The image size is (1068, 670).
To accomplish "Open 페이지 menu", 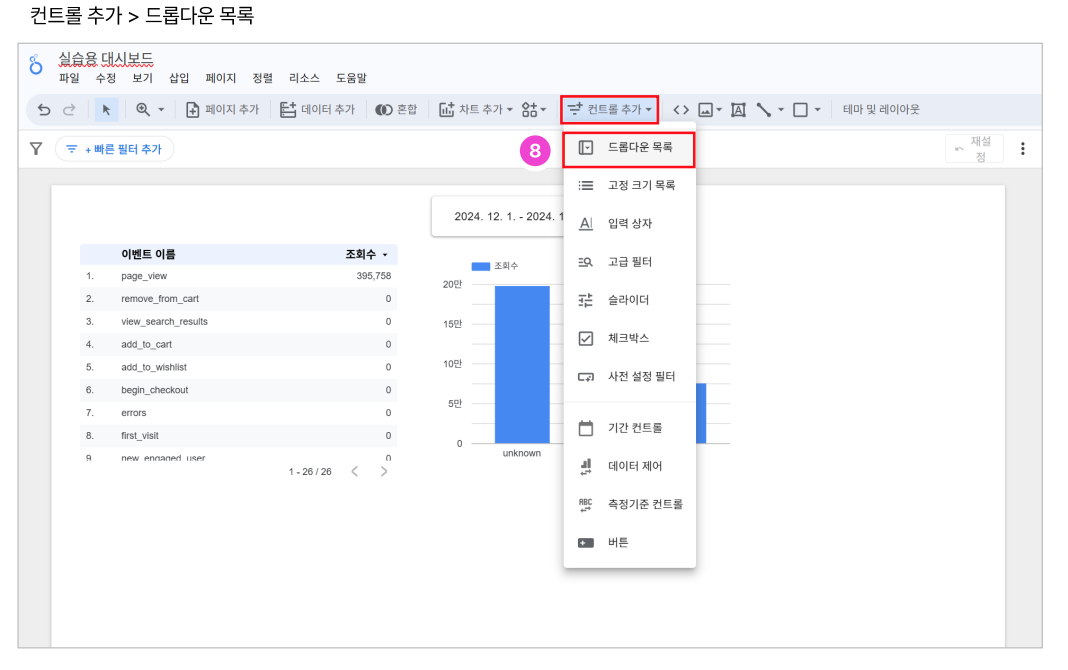I will 221,78.
